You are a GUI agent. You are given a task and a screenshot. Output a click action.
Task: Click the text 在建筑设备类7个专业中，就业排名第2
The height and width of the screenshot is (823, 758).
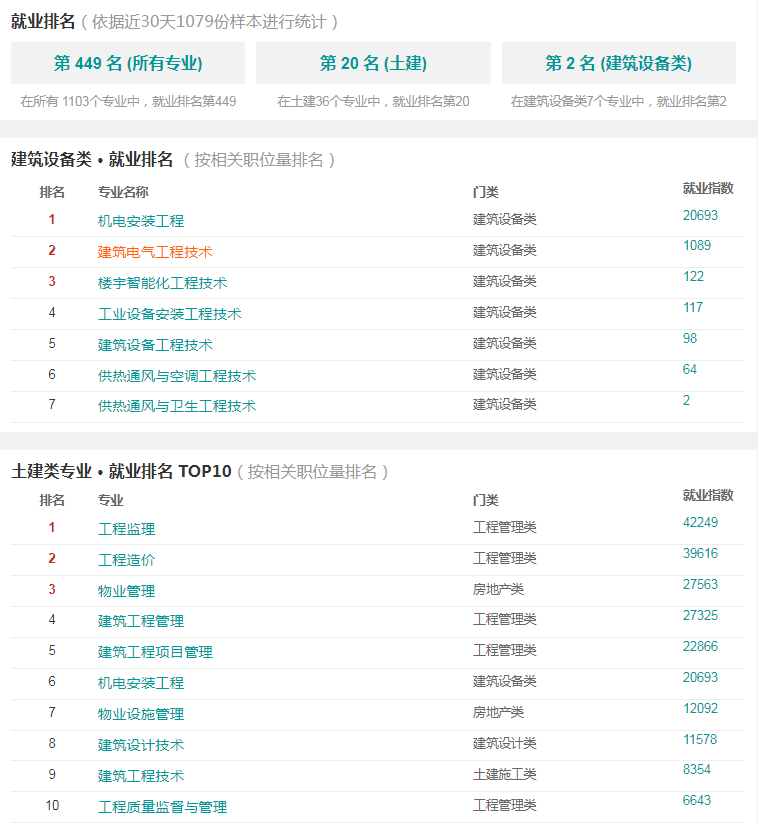click(618, 101)
